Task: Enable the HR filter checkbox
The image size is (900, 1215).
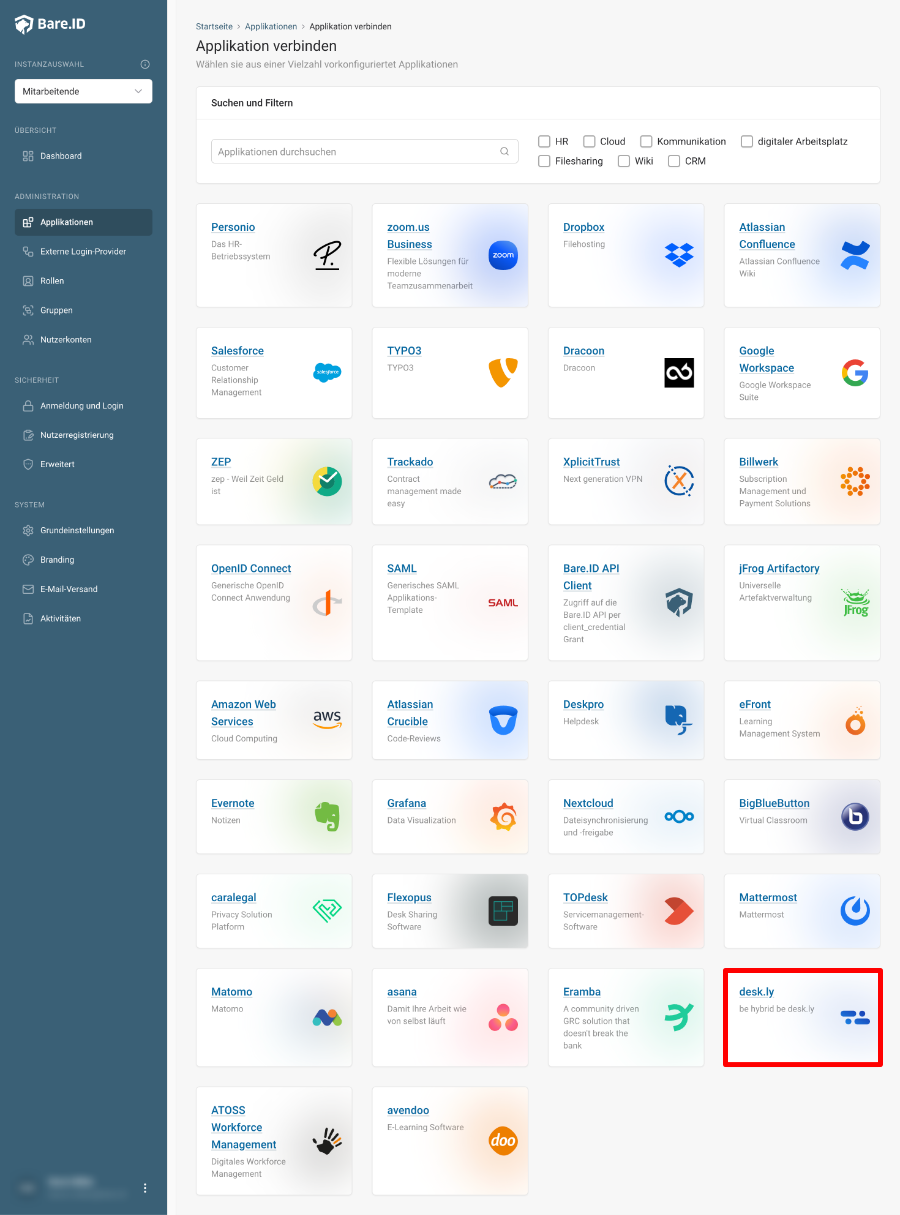Action: pyautogui.click(x=544, y=141)
